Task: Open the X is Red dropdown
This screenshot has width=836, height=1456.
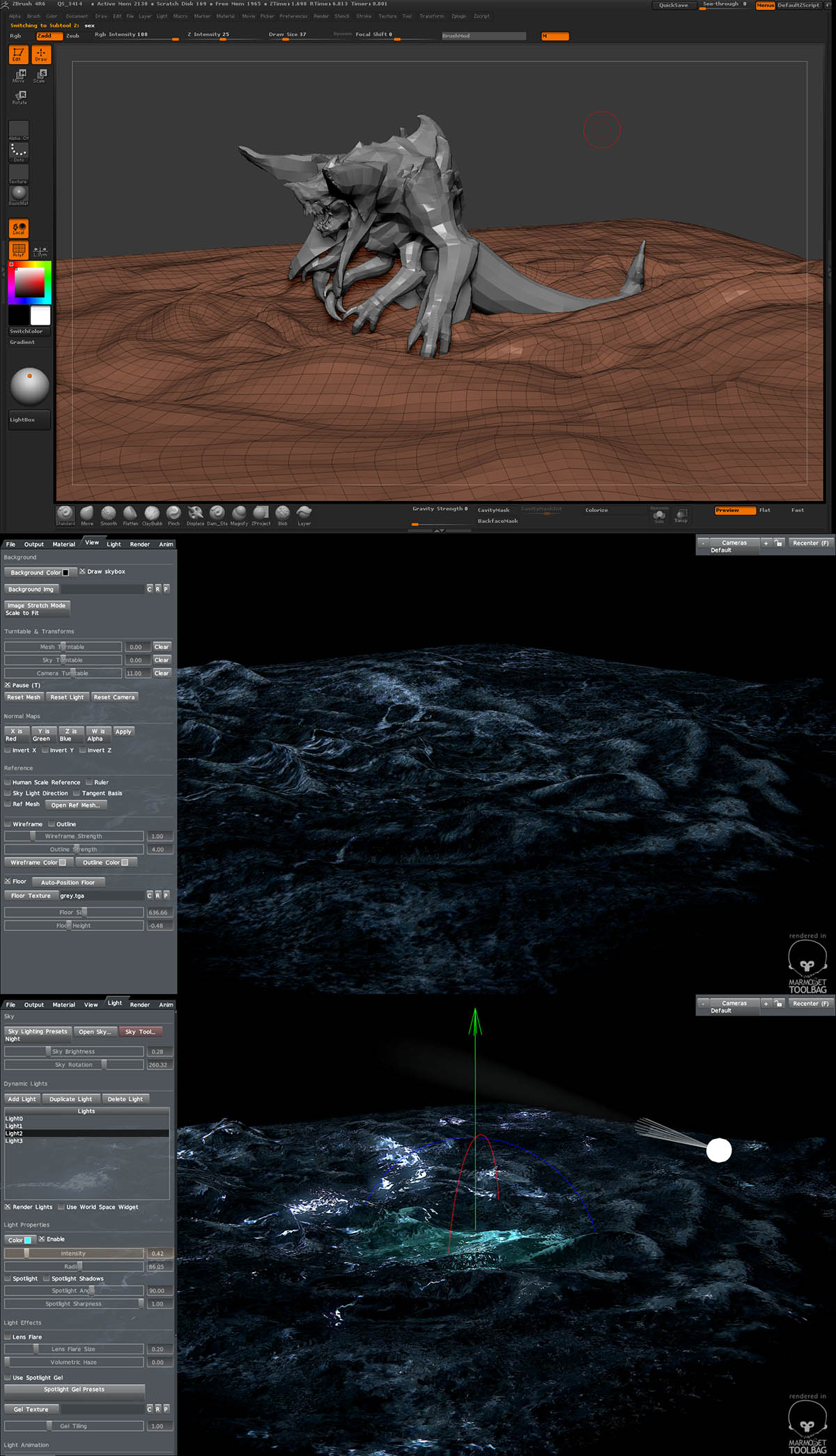Action: pos(16,735)
